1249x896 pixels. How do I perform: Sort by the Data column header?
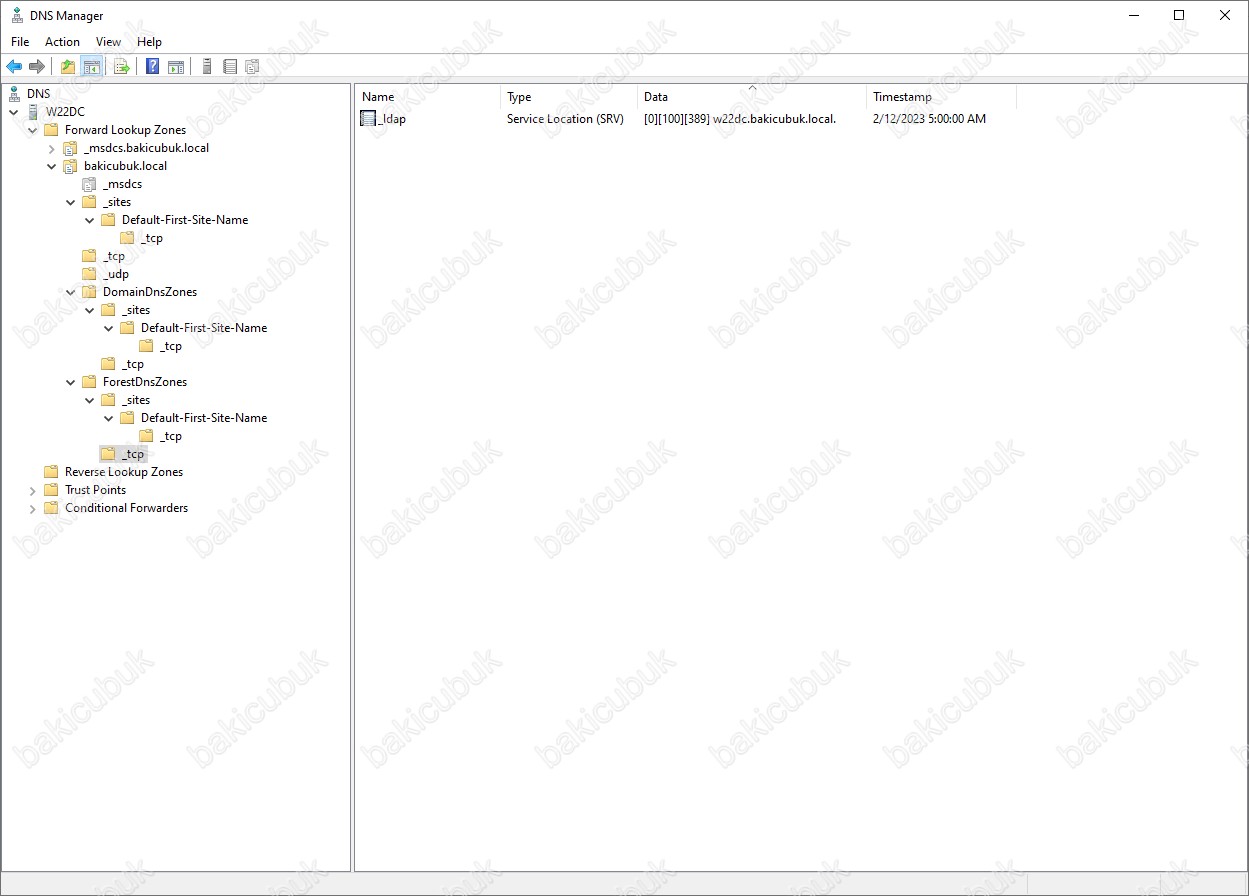[x=752, y=97]
